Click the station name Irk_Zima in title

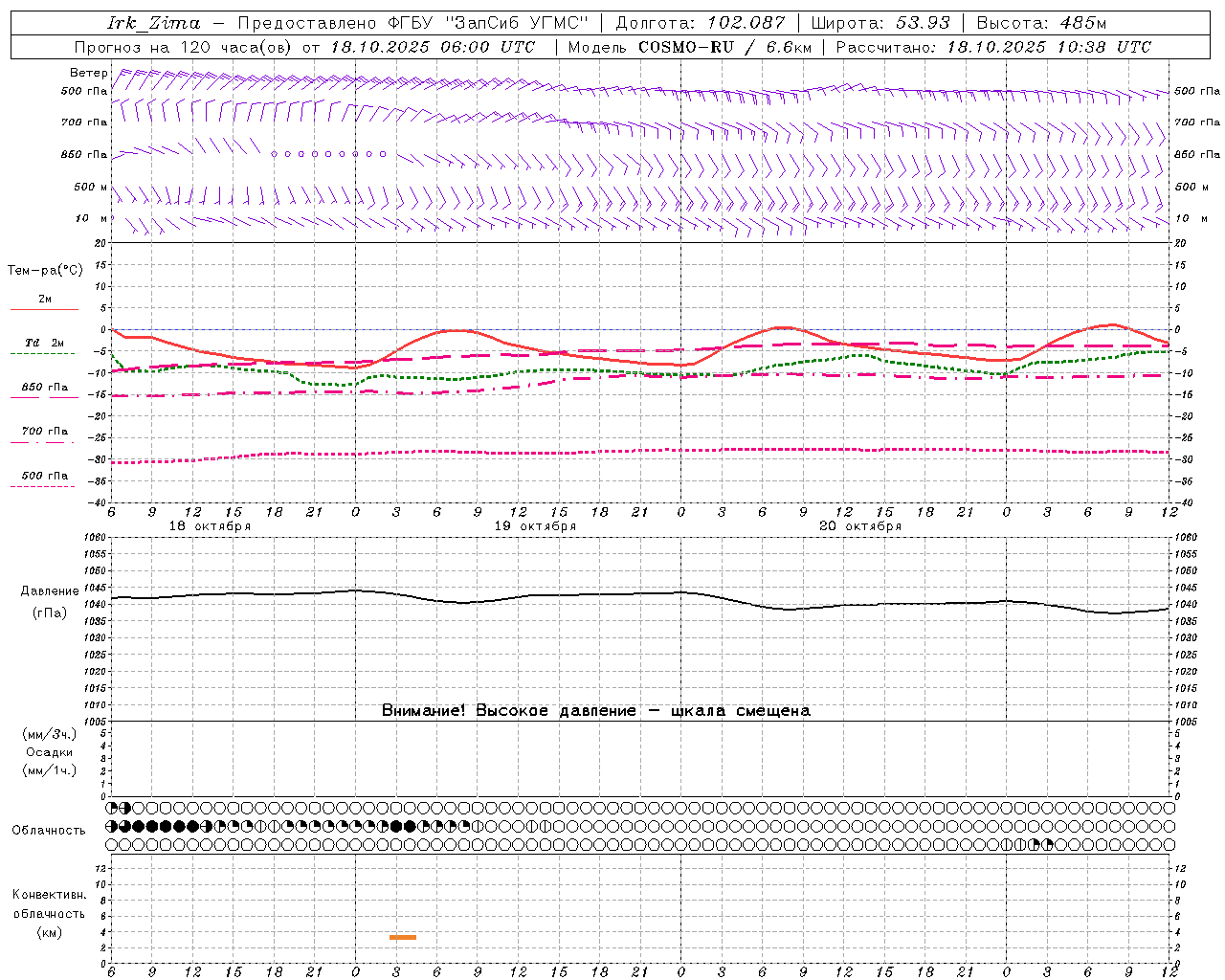tap(154, 22)
